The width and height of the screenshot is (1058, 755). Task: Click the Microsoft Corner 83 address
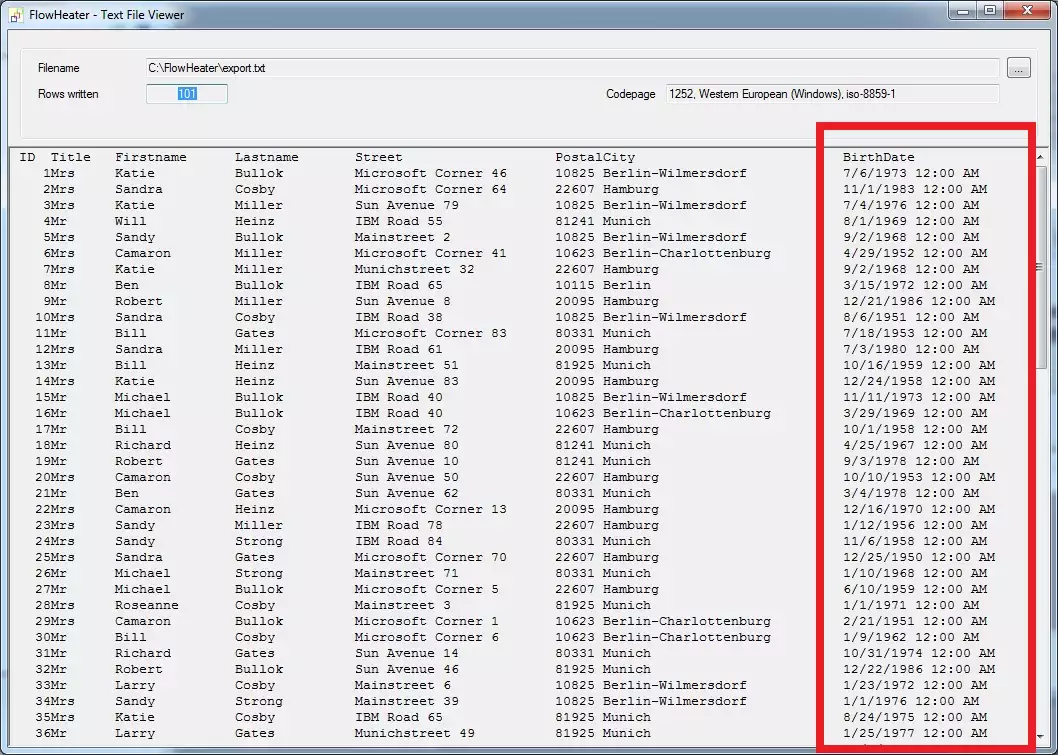point(430,333)
